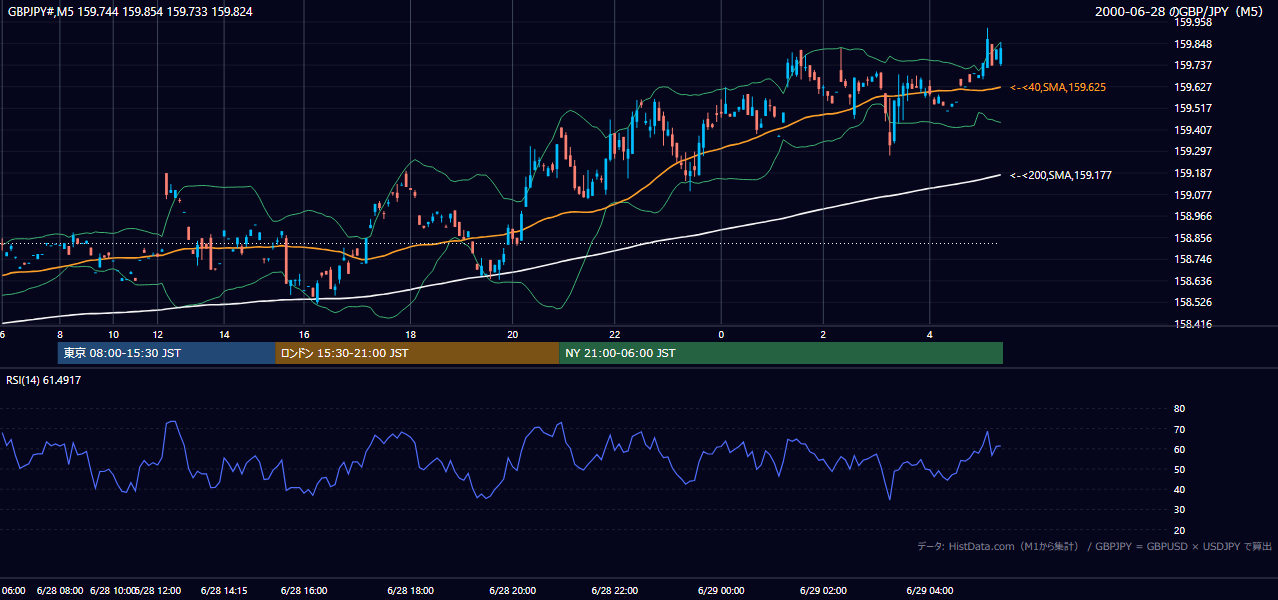Select the white '<-<200,SMA,159.177' label
Image resolution: width=1278 pixels, height=600 pixels.
pyautogui.click(x=1061, y=175)
